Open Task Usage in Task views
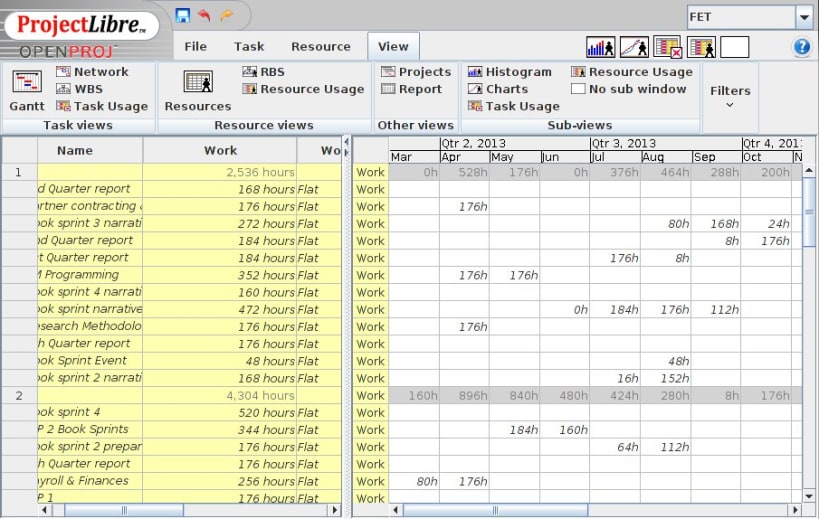819x519 pixels. [102, 106]
